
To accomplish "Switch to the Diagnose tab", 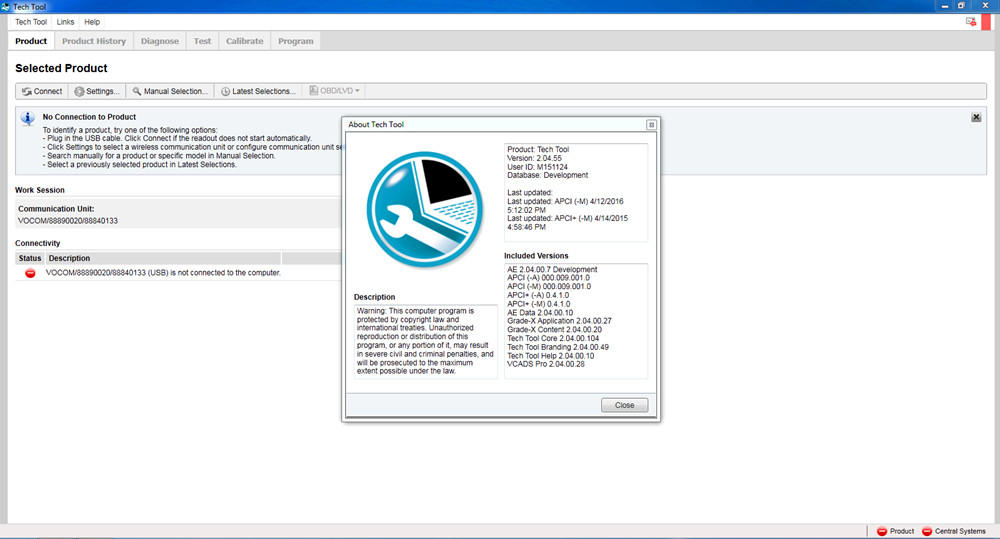I will coord(159,41).
